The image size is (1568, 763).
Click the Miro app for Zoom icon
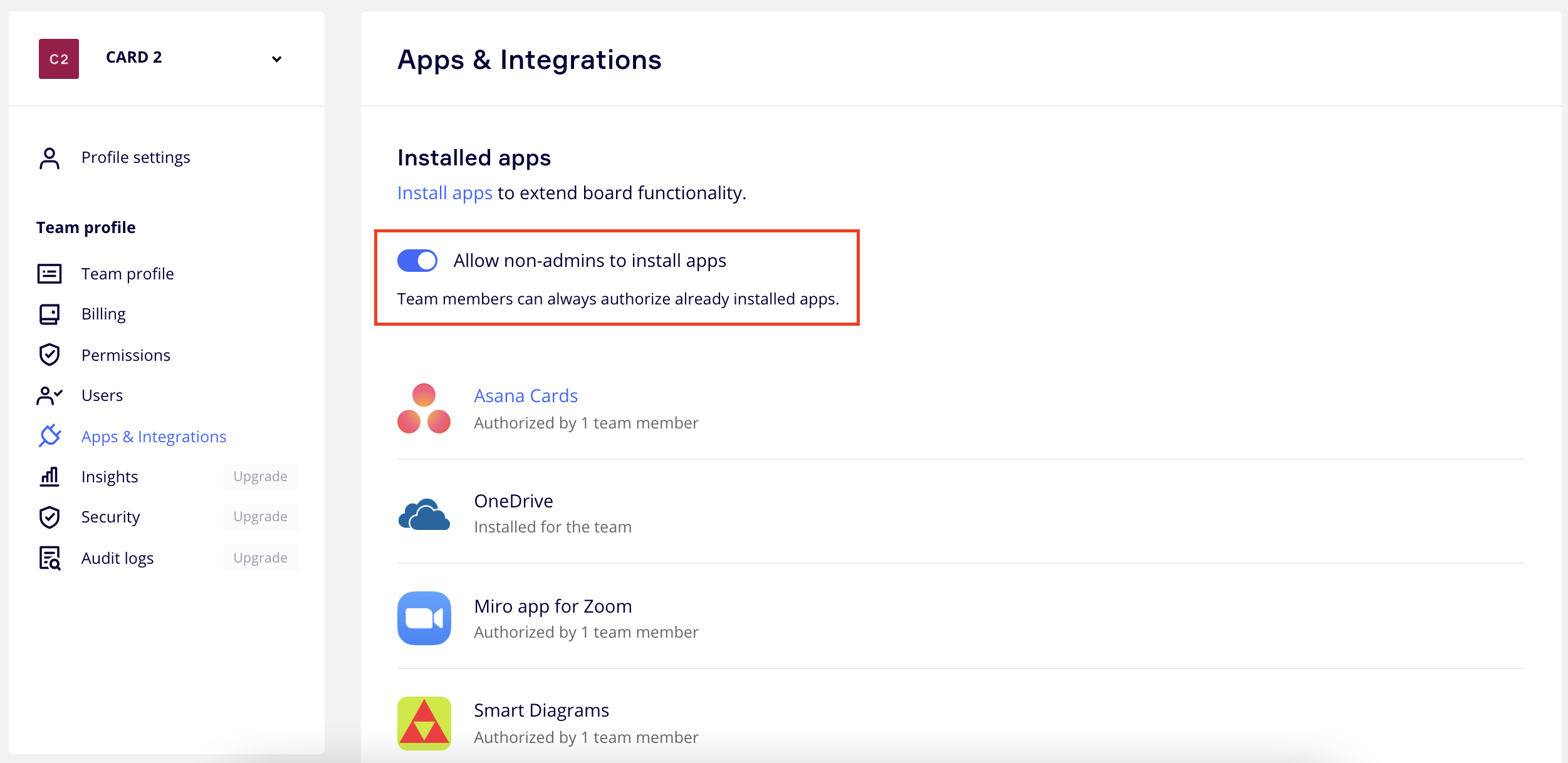[424, 618]
